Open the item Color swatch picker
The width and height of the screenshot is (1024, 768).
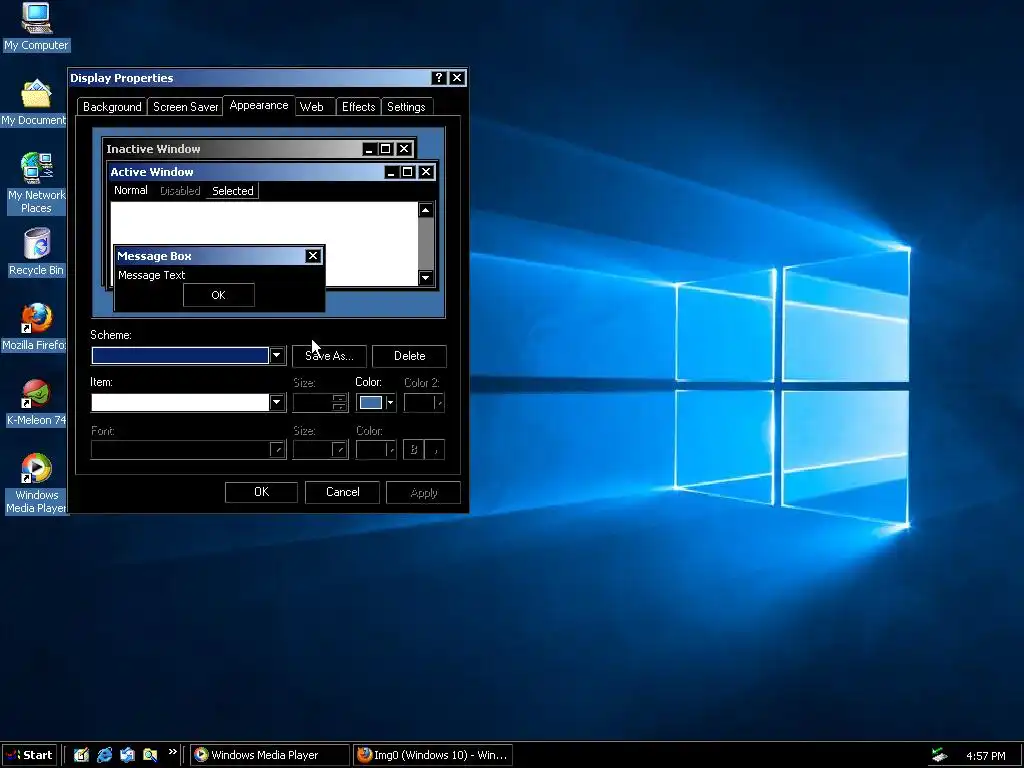point(371,402)
